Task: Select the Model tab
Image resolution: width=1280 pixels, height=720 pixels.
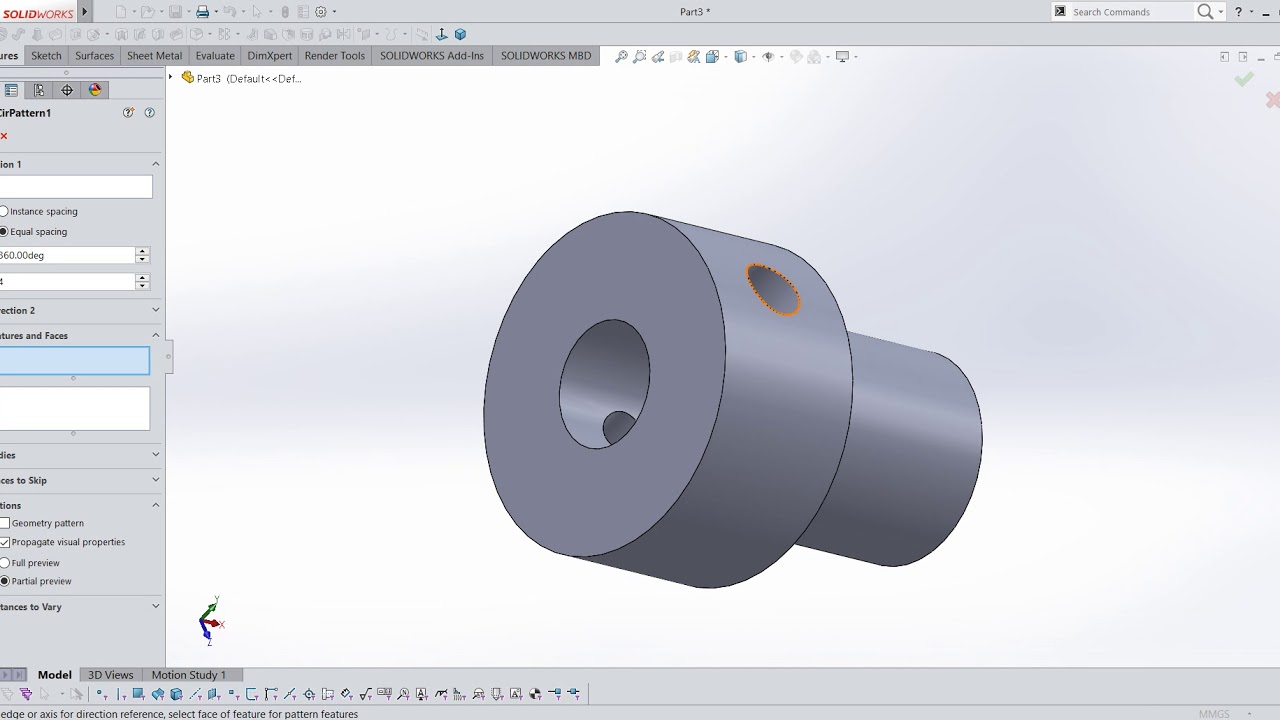Action: pos(54,675)
